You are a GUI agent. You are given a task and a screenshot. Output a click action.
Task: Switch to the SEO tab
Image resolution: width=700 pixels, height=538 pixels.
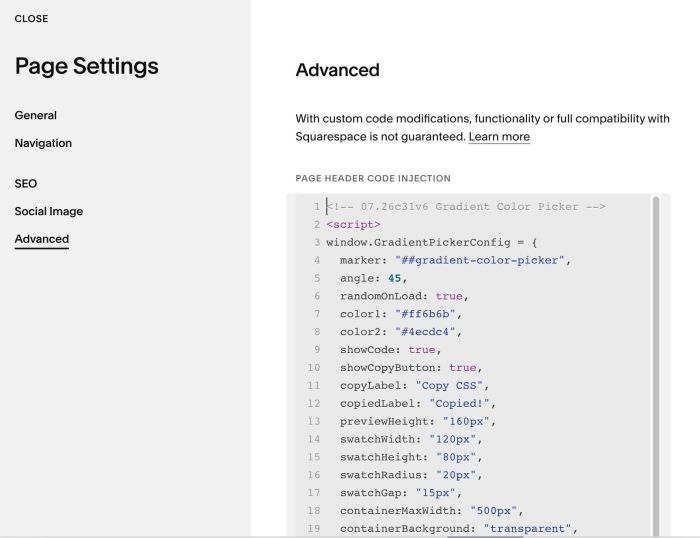click(26, 184)
